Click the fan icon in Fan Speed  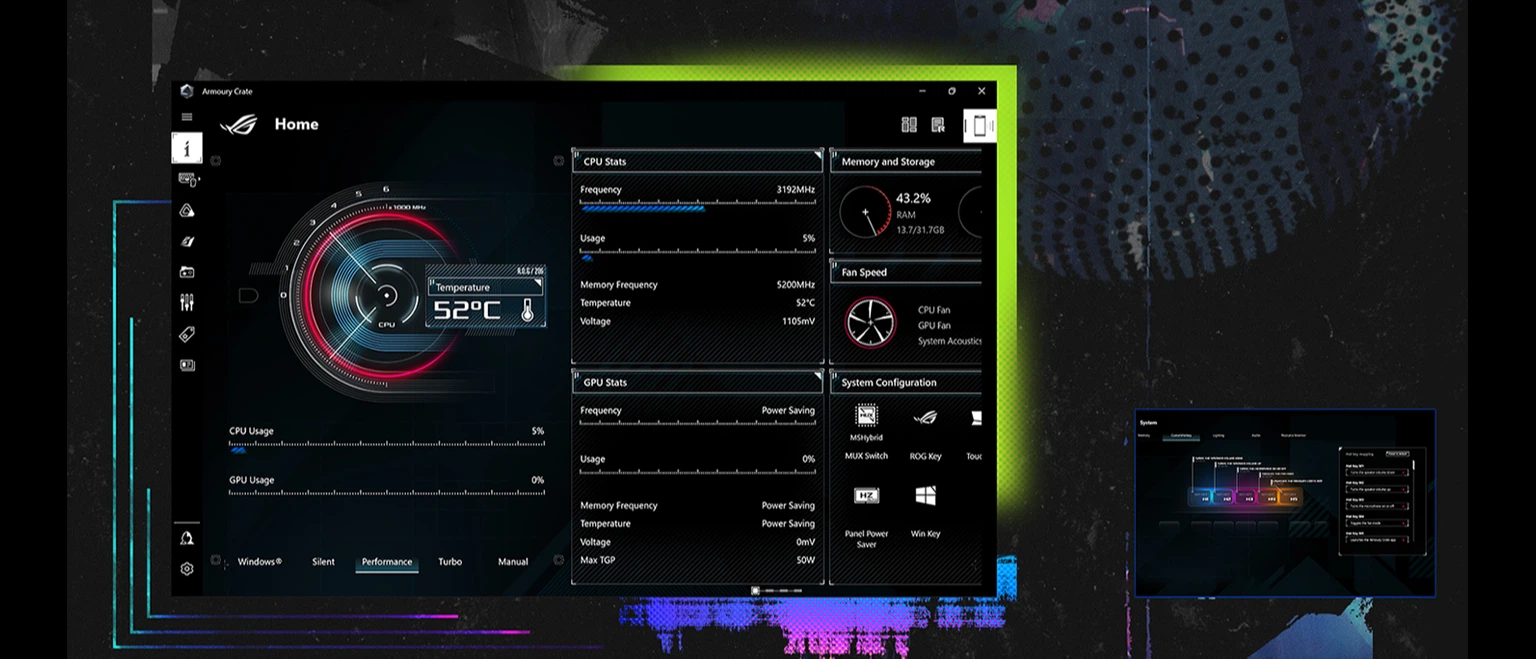tap(870, 322)
